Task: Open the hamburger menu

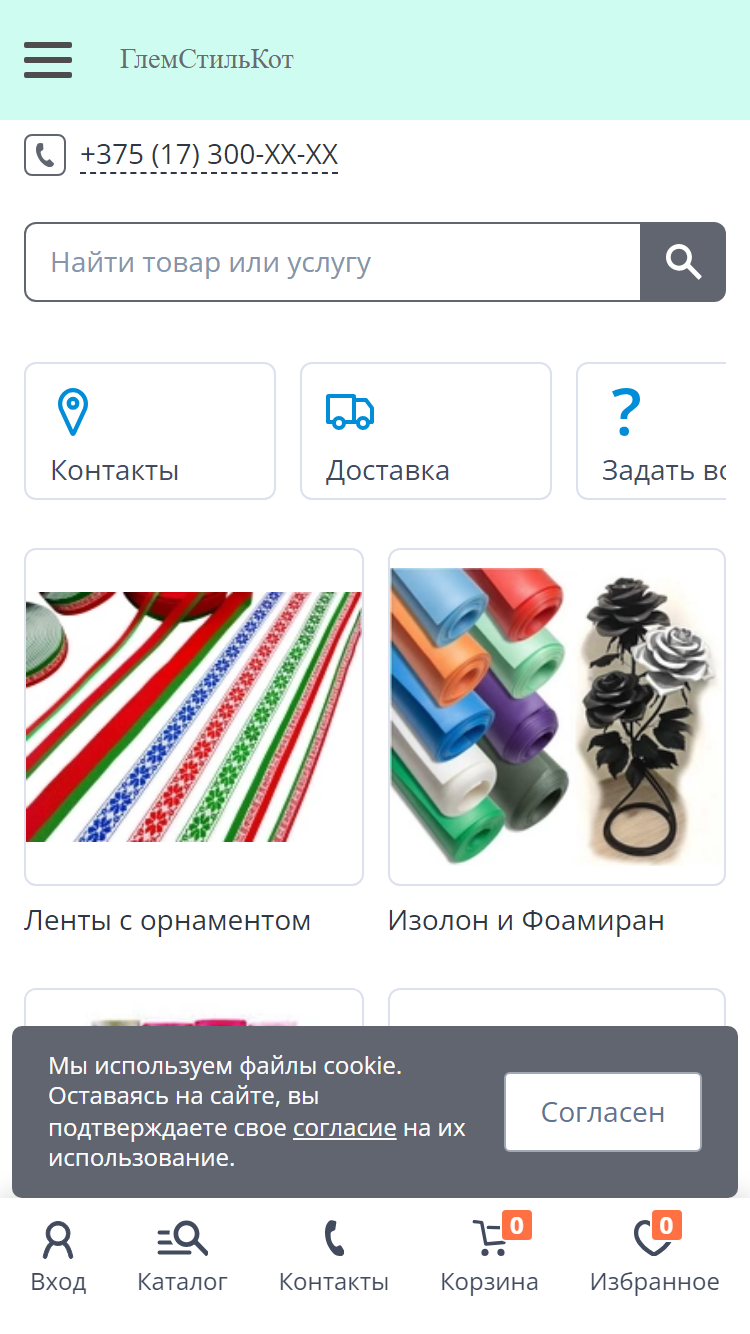Action: (x=48, y=60)
